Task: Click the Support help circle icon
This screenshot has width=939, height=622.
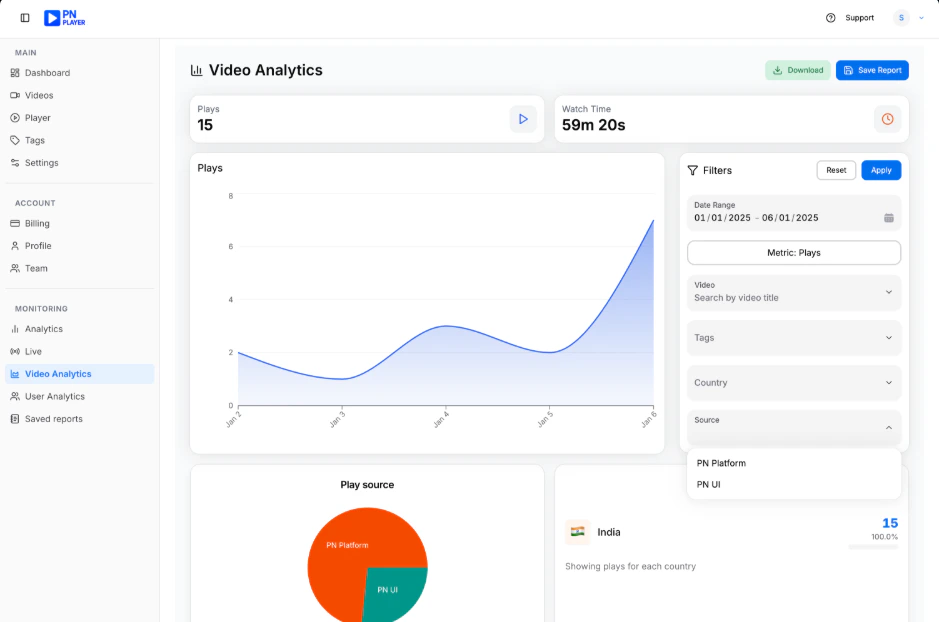Action: point(830,18)
